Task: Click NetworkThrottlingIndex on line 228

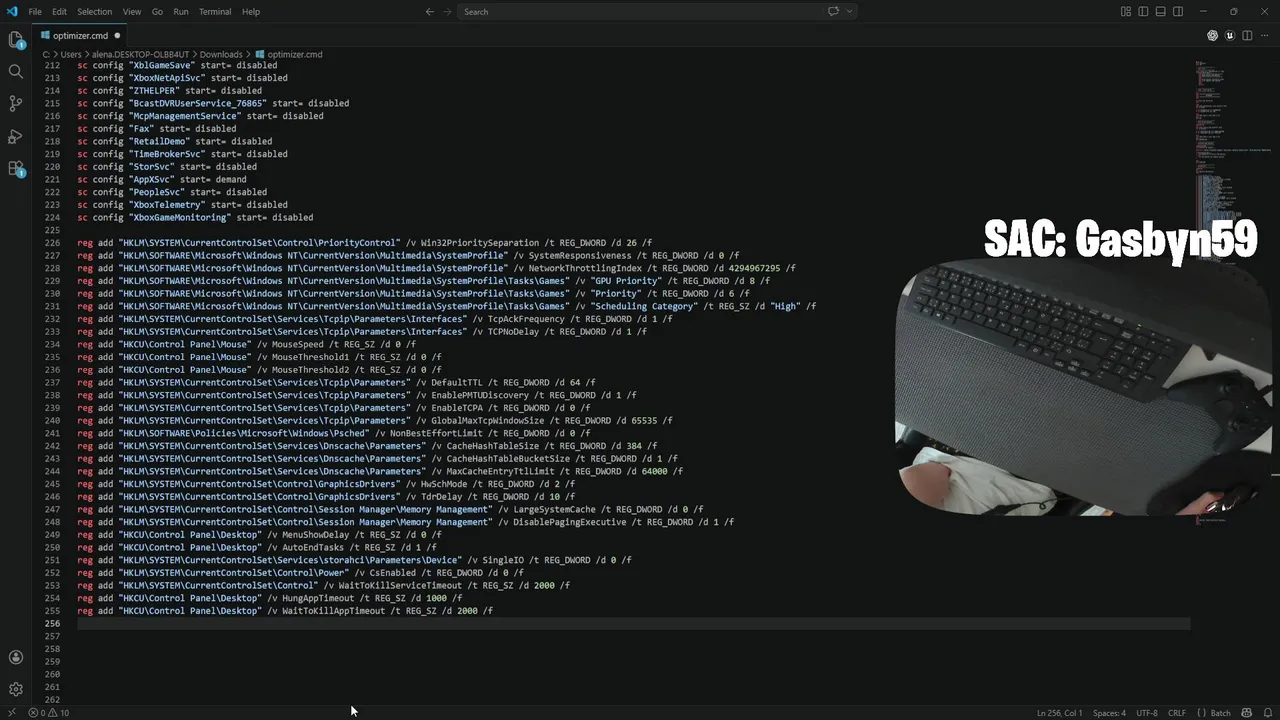Action: coord(585,268)
